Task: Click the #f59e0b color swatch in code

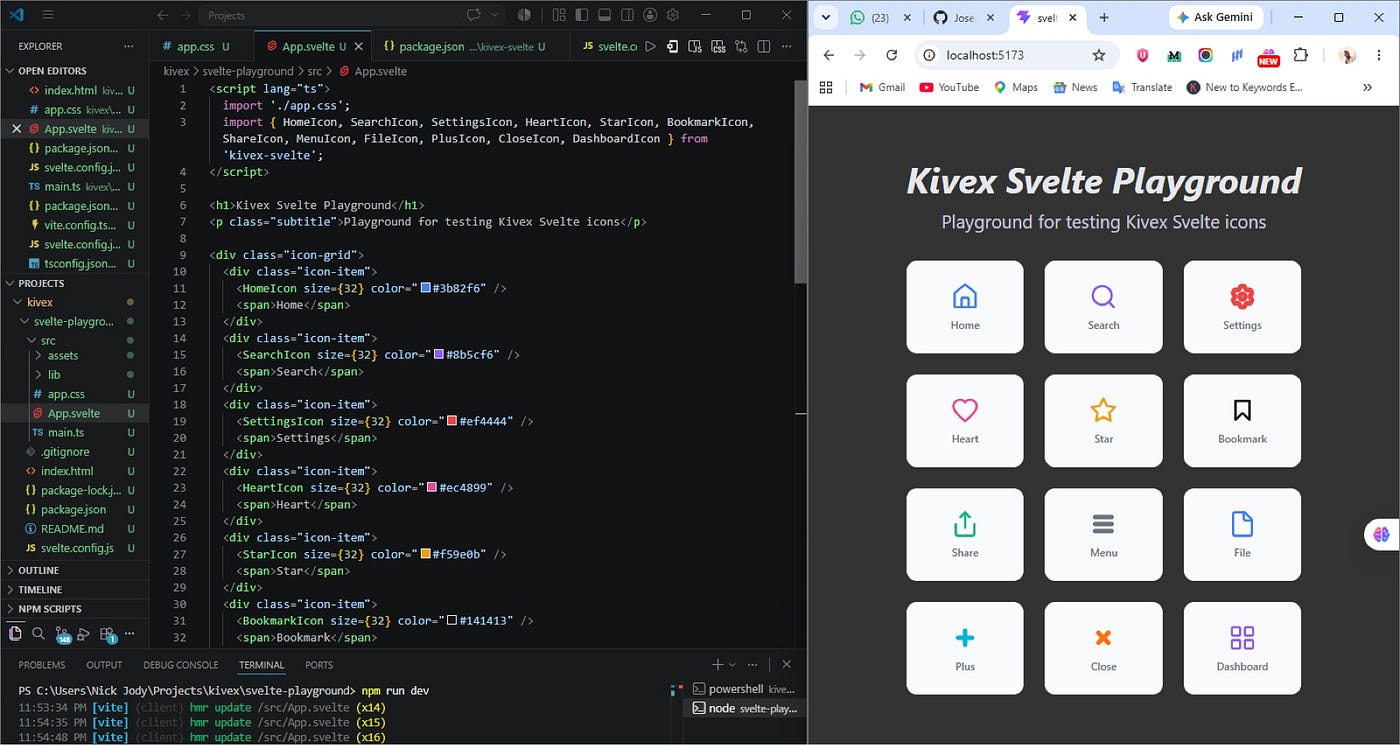Action: (x=426, y=554)
